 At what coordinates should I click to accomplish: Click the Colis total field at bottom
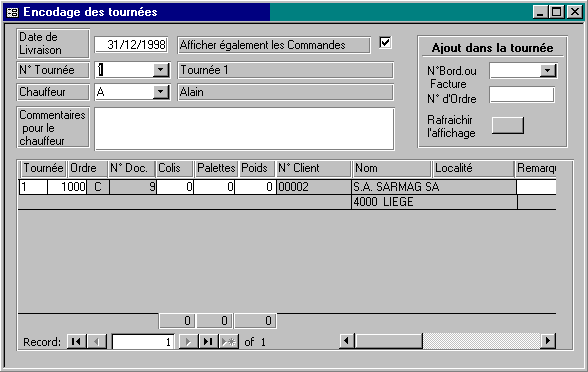(x=177, y=321)
